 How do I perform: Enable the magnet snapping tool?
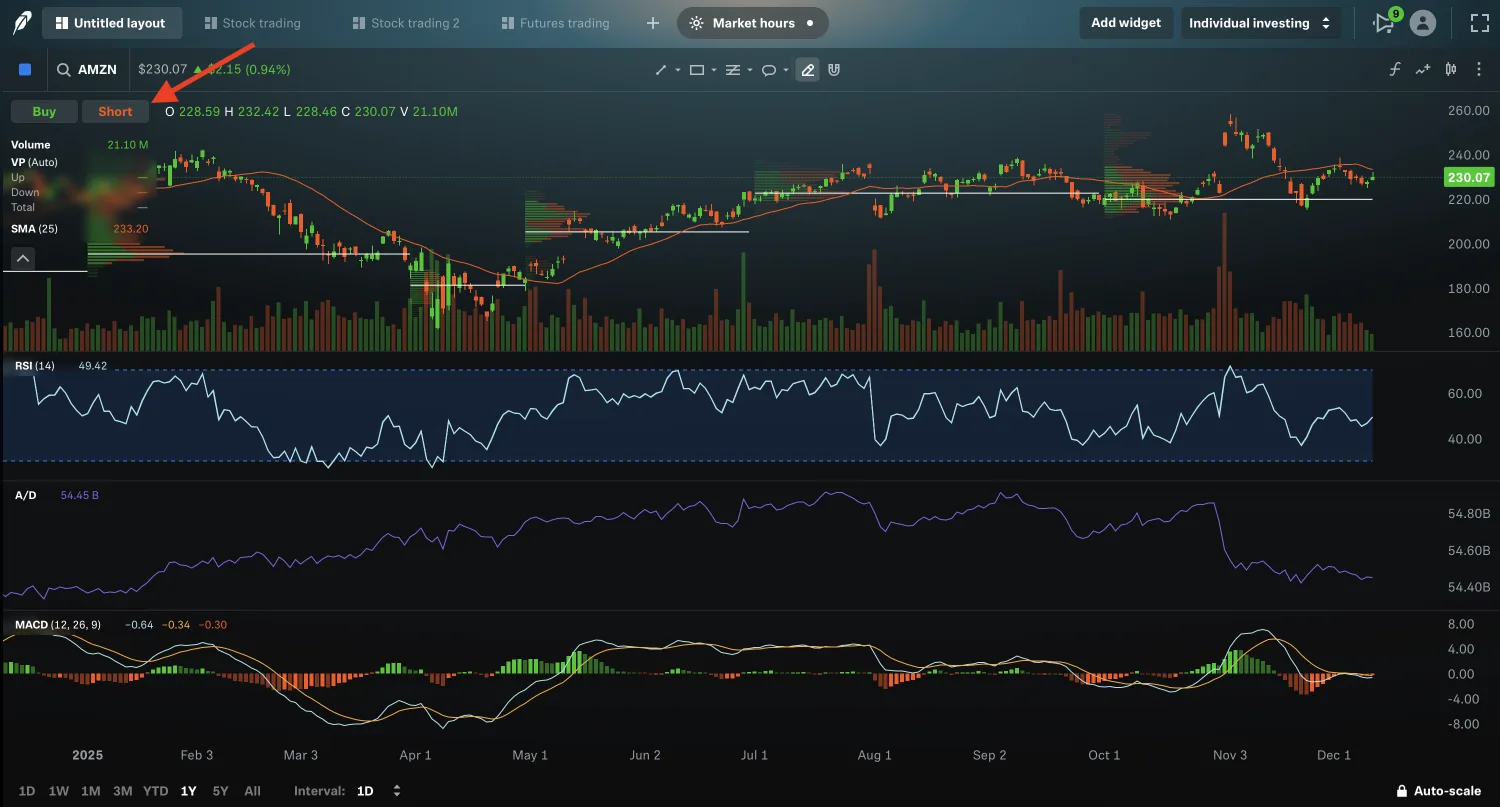point(833,69)
